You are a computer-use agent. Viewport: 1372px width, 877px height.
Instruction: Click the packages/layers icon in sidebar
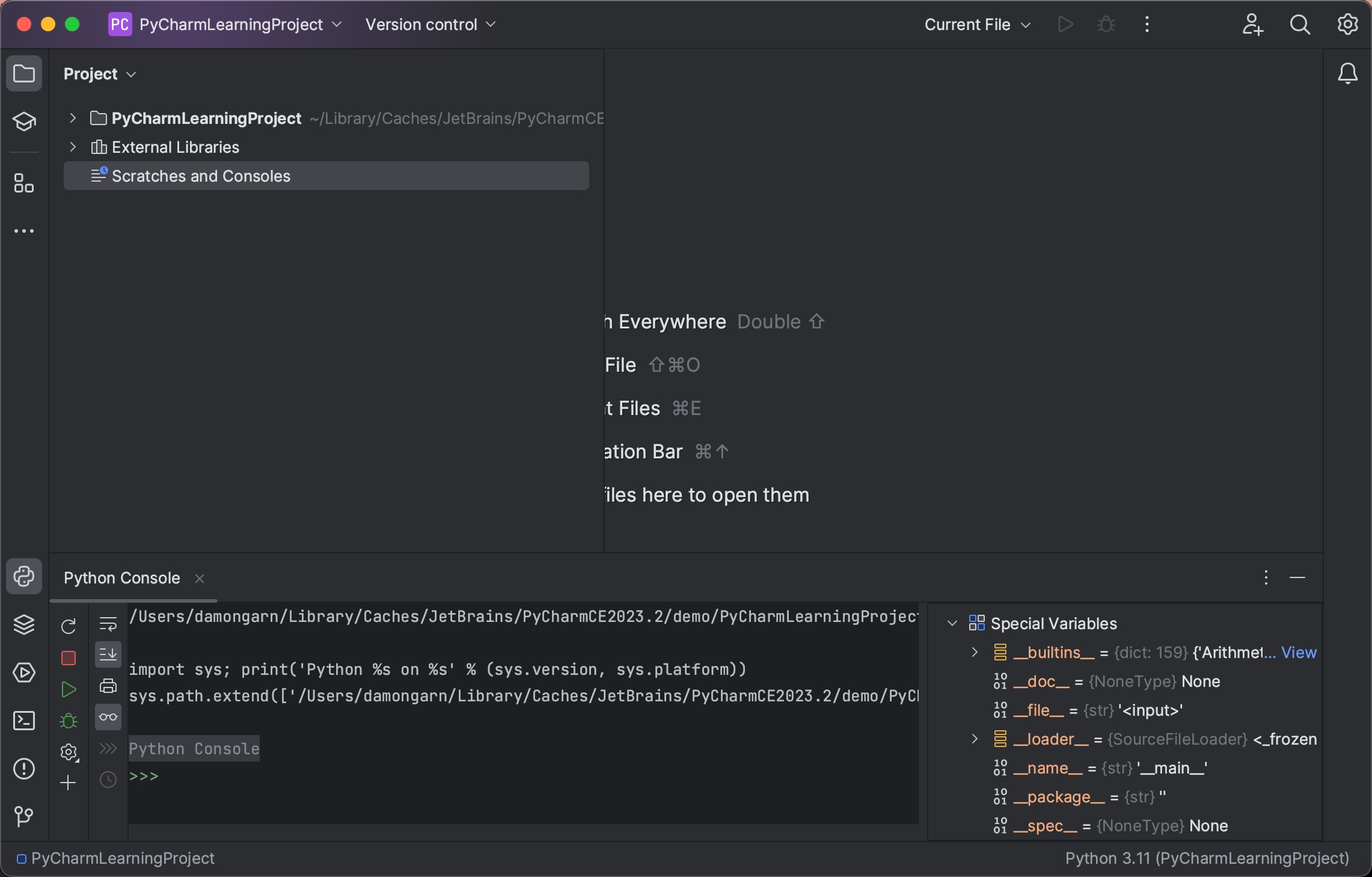point(24,625)
